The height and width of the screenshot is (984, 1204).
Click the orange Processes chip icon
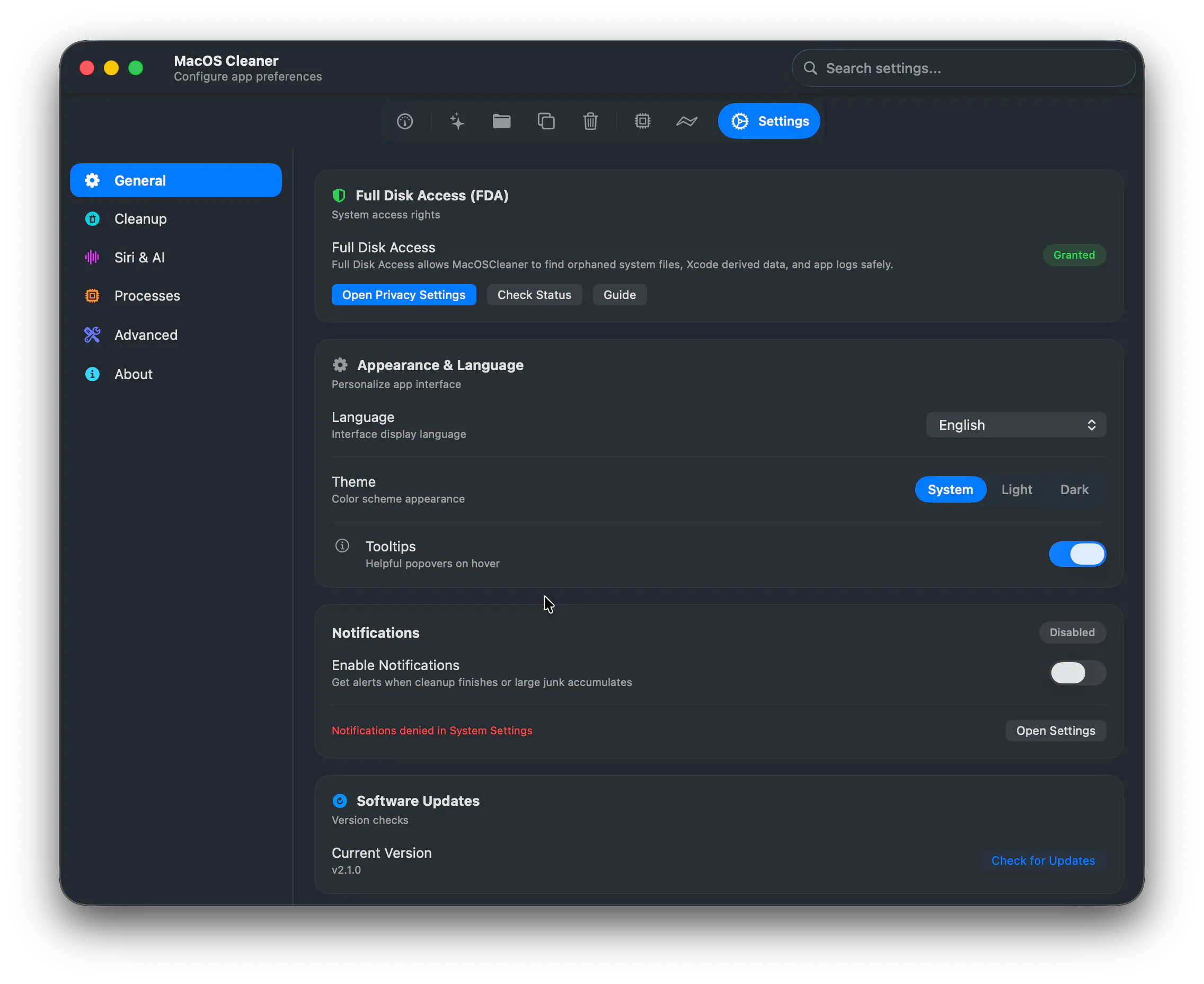[x=92, y=296]
